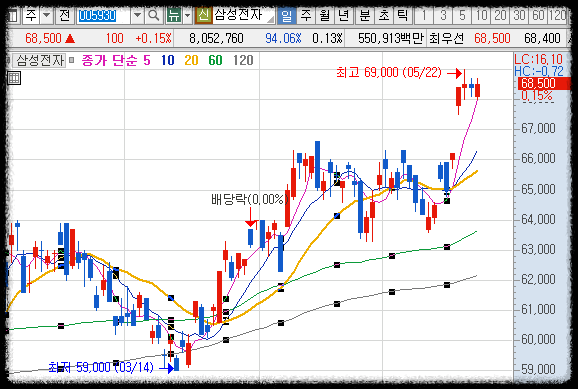578x389 pixels.
Task: Expand the dropdown next to 뉴 icon
Action: (188, 16)
